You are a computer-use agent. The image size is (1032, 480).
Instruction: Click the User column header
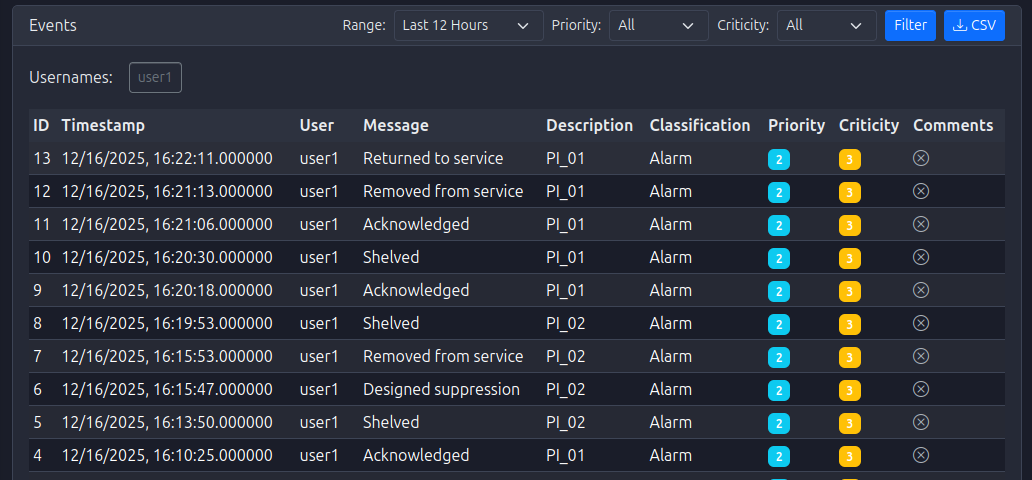[317, 125]
